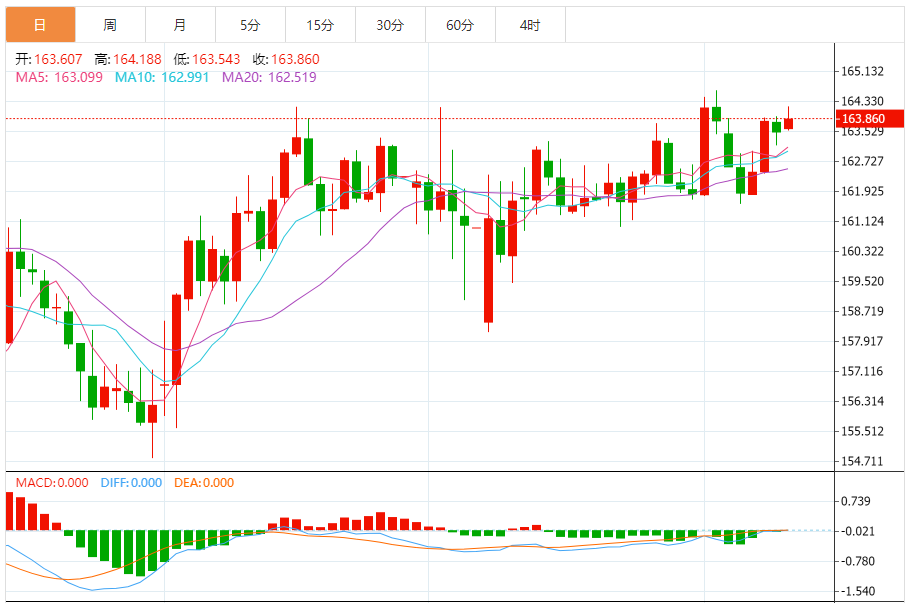Click the 157.116 price axis label

862,371
